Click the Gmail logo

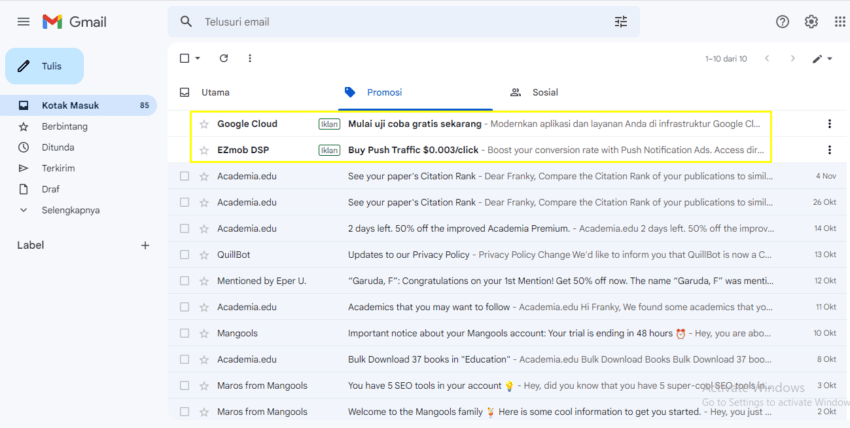coord(74,22)
